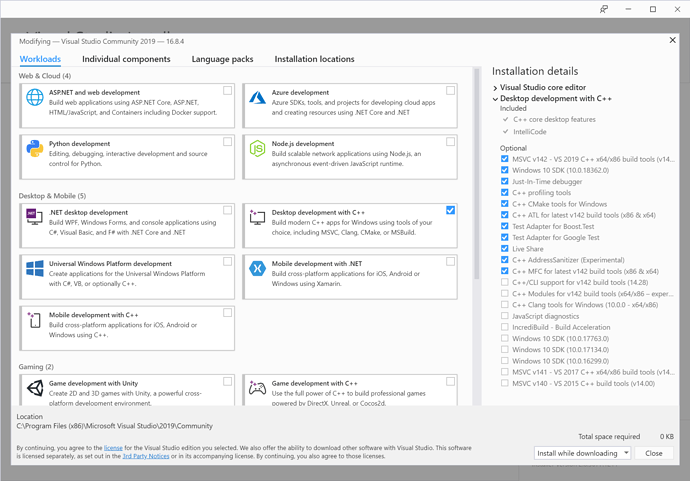Click the Desktop development with C++ monitor icon

click(x=257, y=217)
